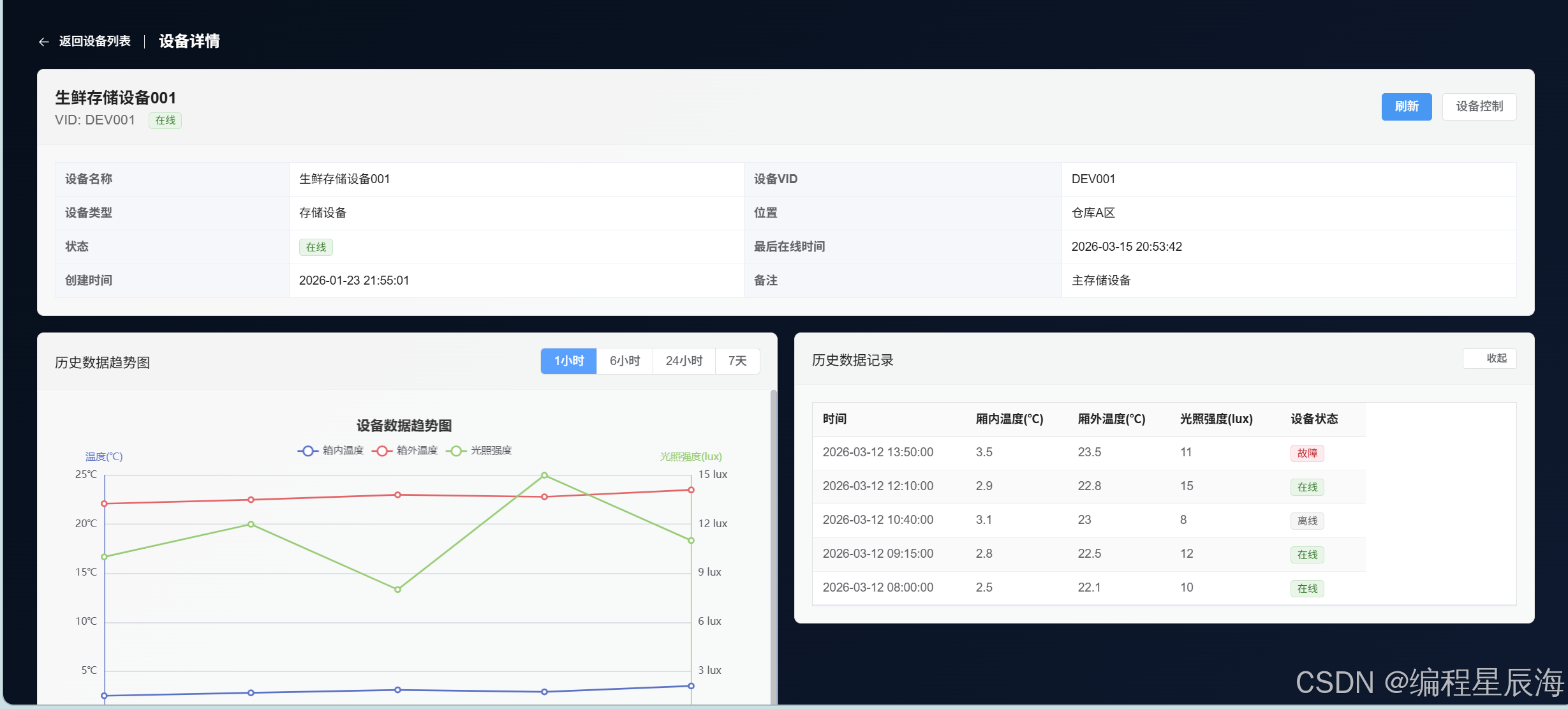Open the 设备控制 panel
The height and width of the screenshot is (709, 1568).
[x=1479, y=107]
